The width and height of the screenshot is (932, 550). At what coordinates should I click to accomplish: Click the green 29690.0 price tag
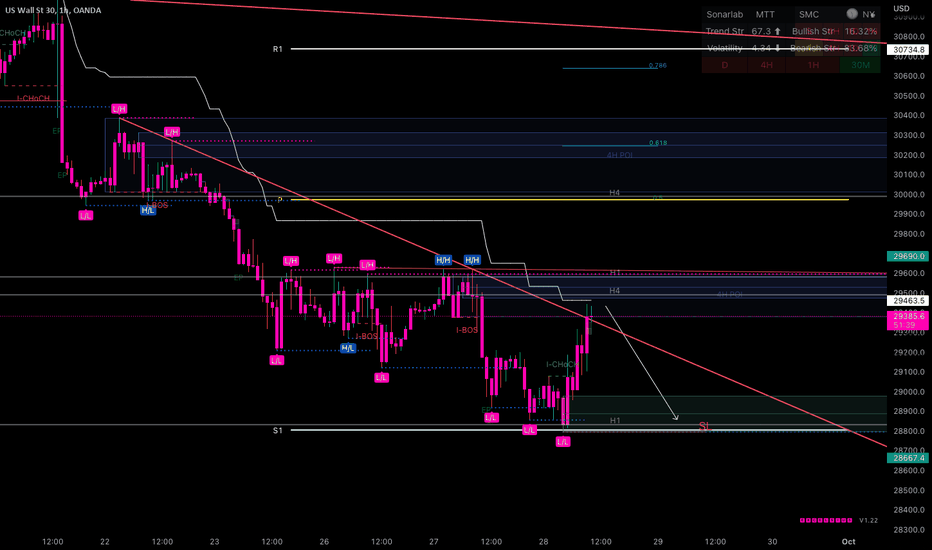[x=908, y=256]
